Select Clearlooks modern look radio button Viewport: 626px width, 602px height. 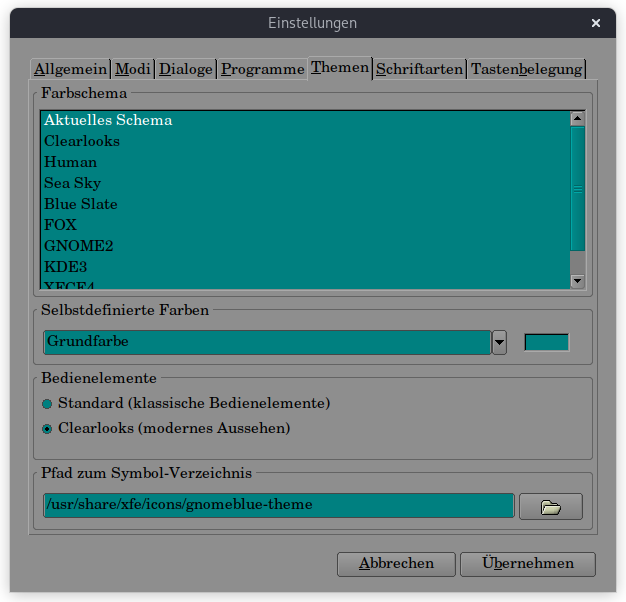[47, 429]
